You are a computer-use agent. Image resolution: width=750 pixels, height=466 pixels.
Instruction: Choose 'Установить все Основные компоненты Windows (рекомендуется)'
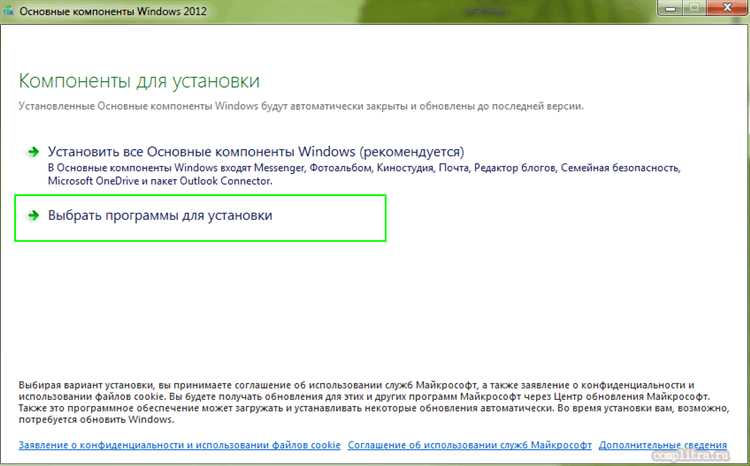[256, 152]
